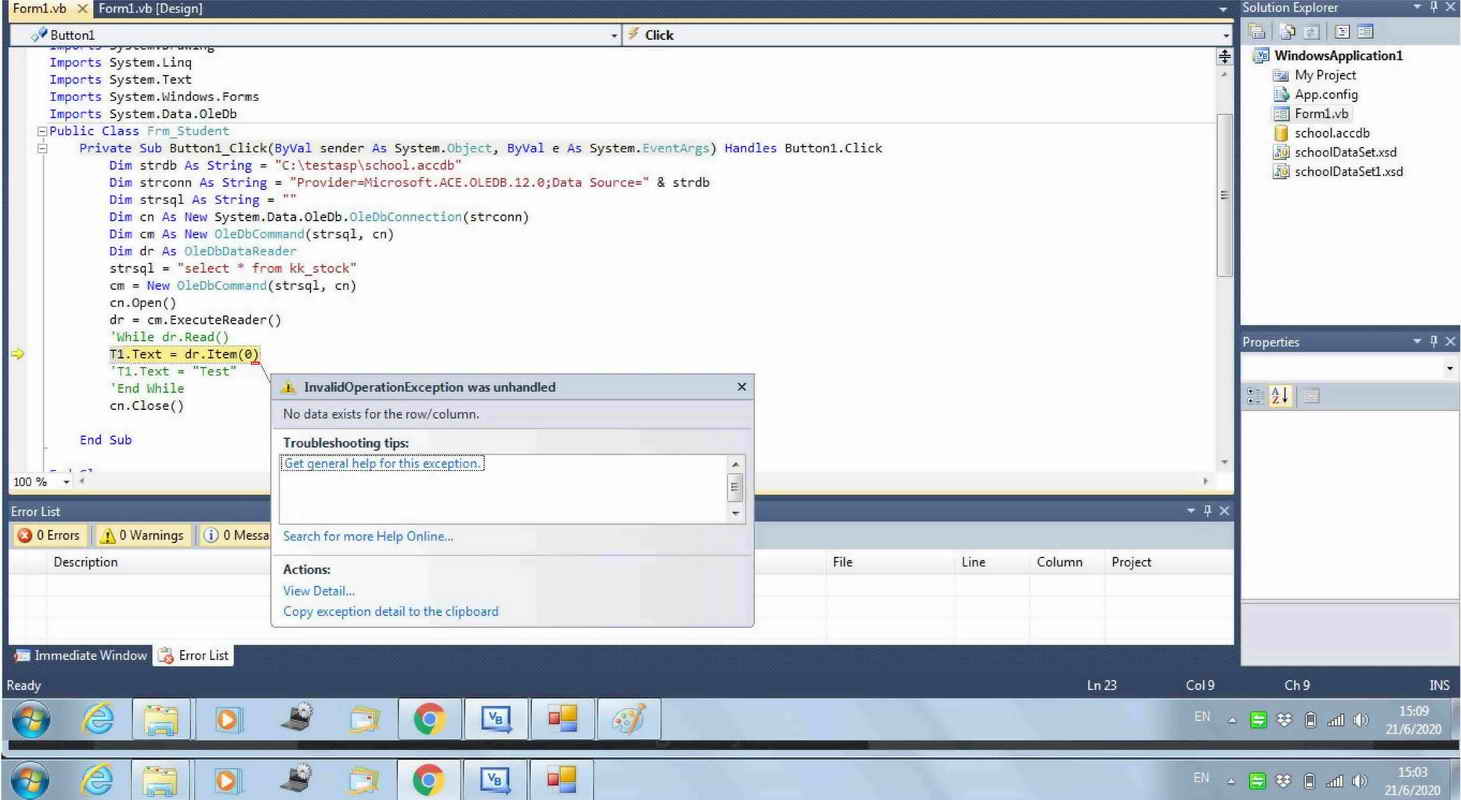Screen dimensions: 1461x800
Task: Pin the Properties panel
Action: tap(1435, 342)
